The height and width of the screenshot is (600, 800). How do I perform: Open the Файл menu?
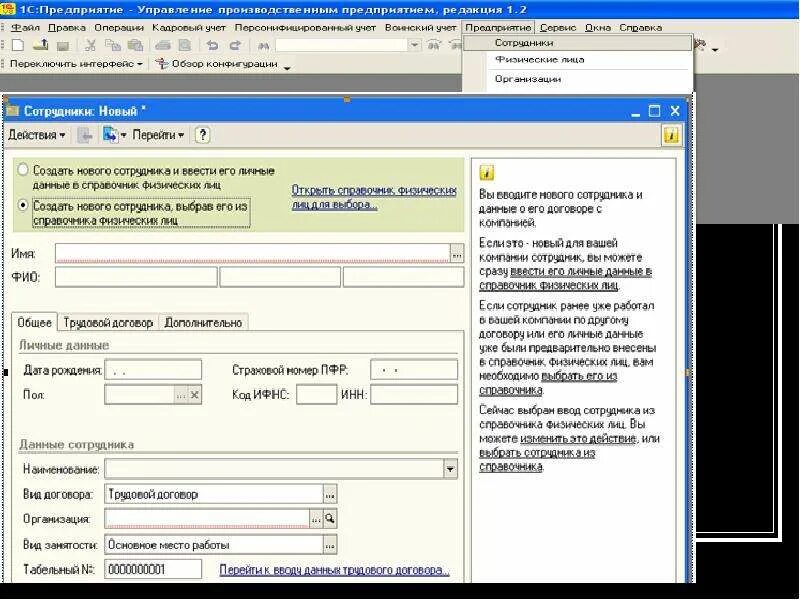coord(25,28)
